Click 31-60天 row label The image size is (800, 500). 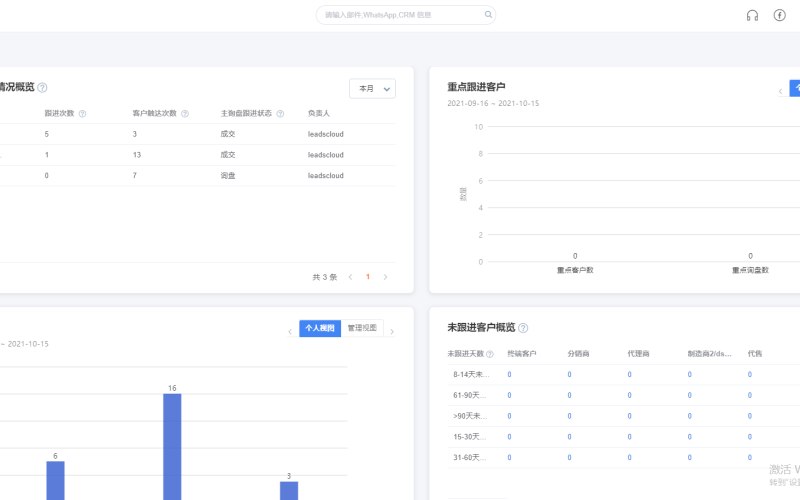[x=469, y=458]
